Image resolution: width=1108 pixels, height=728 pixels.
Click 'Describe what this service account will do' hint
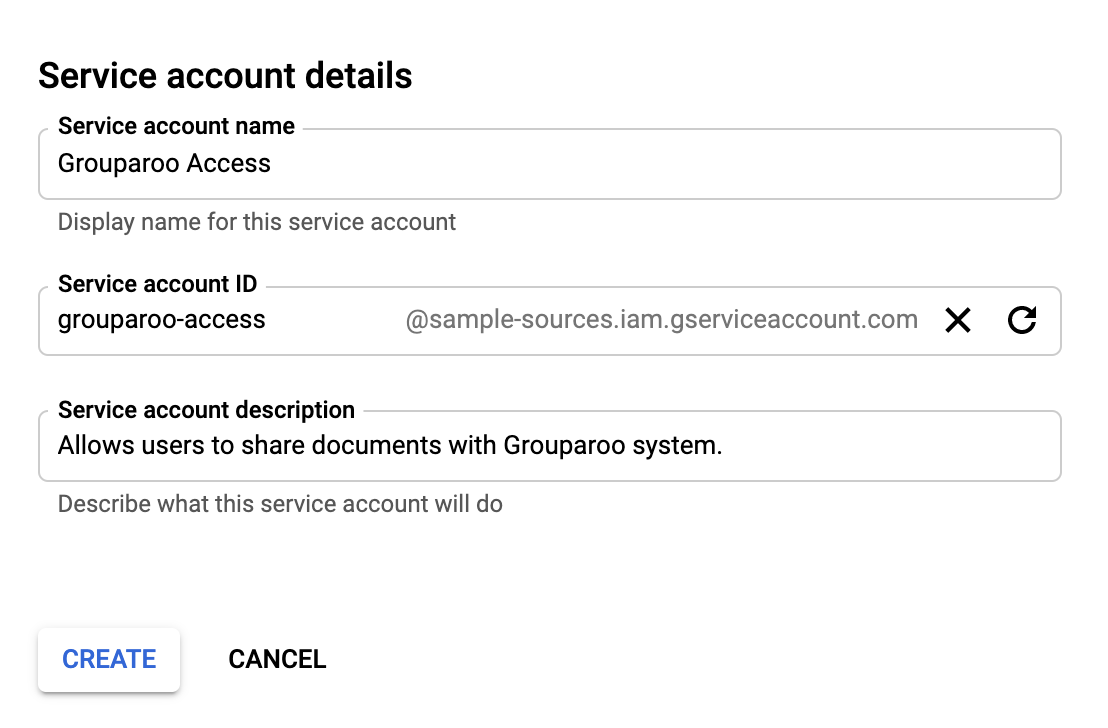coord(280,504)
